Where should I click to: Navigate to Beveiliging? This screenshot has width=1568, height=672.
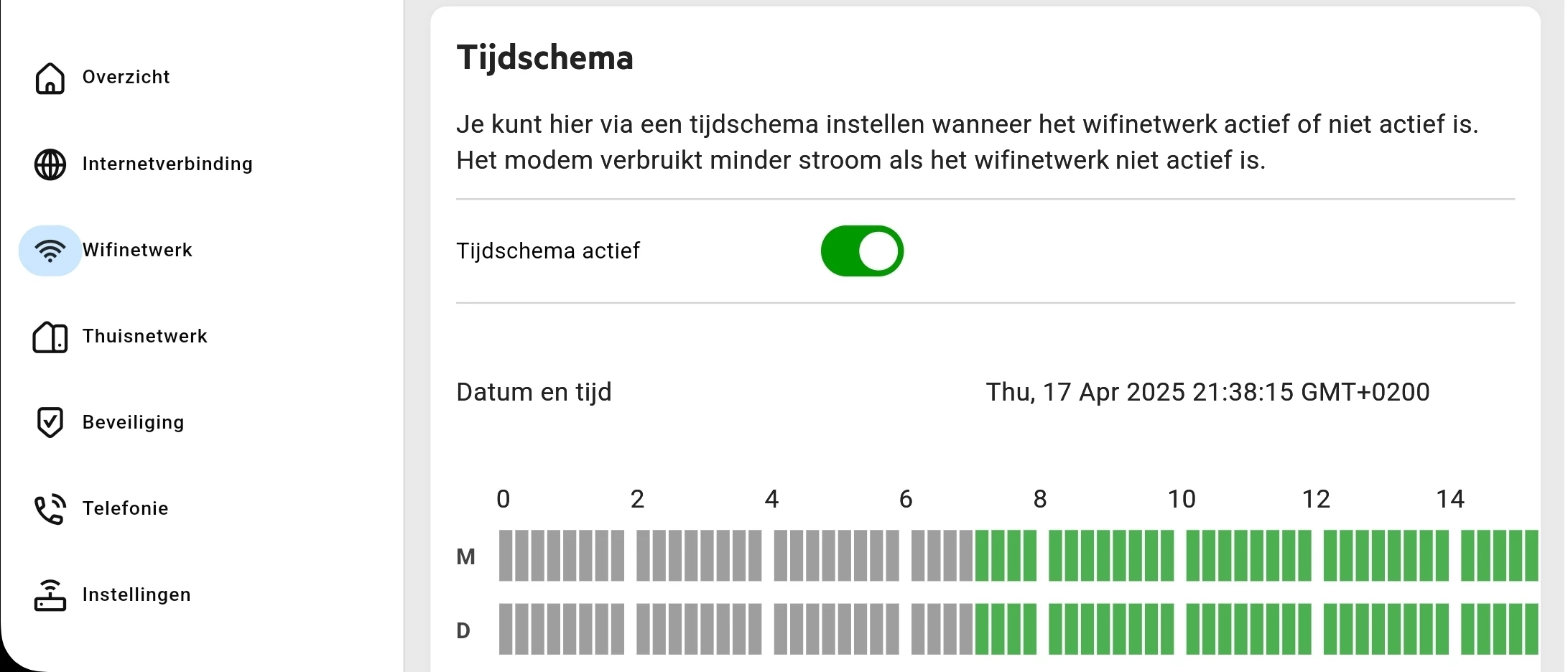coord(133,422)
